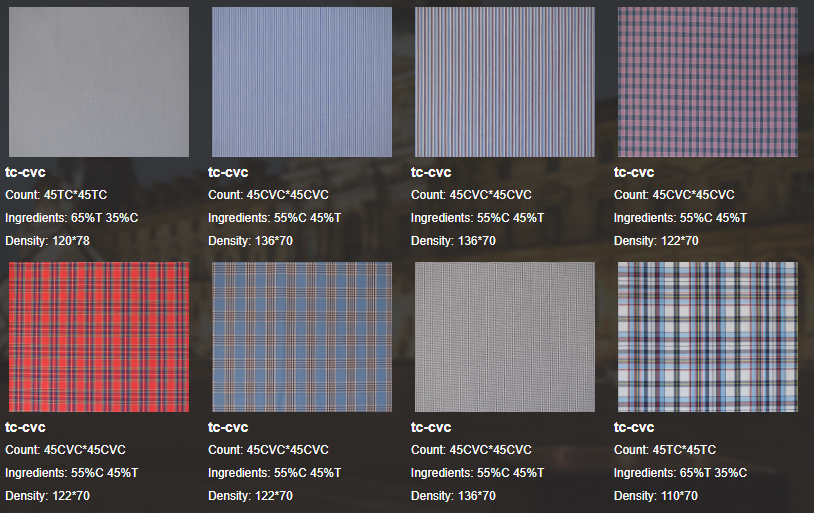Select 'Ingredients: 55%C 45%T' under red-blue striped fabric
The image size is (814, 513).
(478, 218)
